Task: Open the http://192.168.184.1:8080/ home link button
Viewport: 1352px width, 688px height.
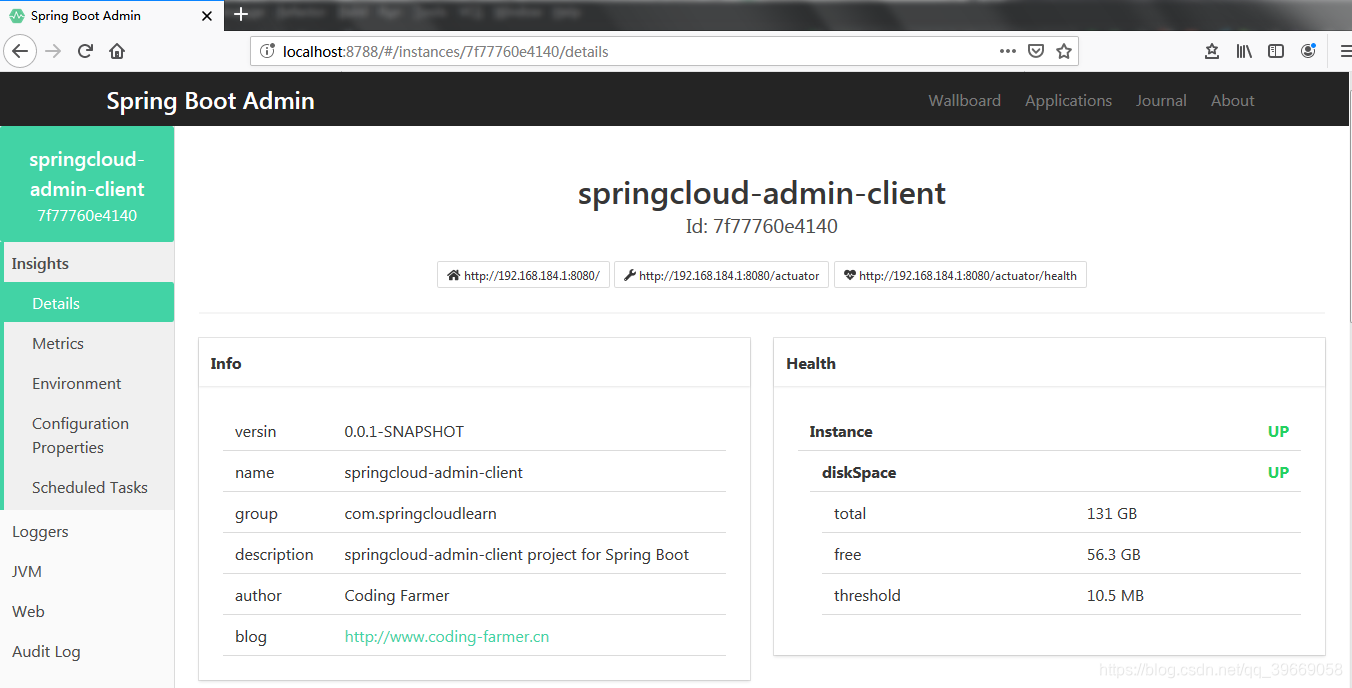Action: tap(523, 275)
